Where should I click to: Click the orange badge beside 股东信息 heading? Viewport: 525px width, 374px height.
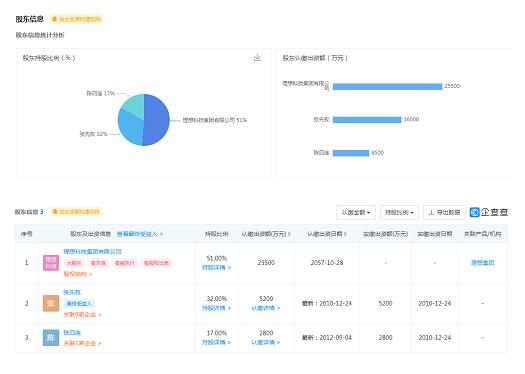pyautogui.click(x=77, y=19)
